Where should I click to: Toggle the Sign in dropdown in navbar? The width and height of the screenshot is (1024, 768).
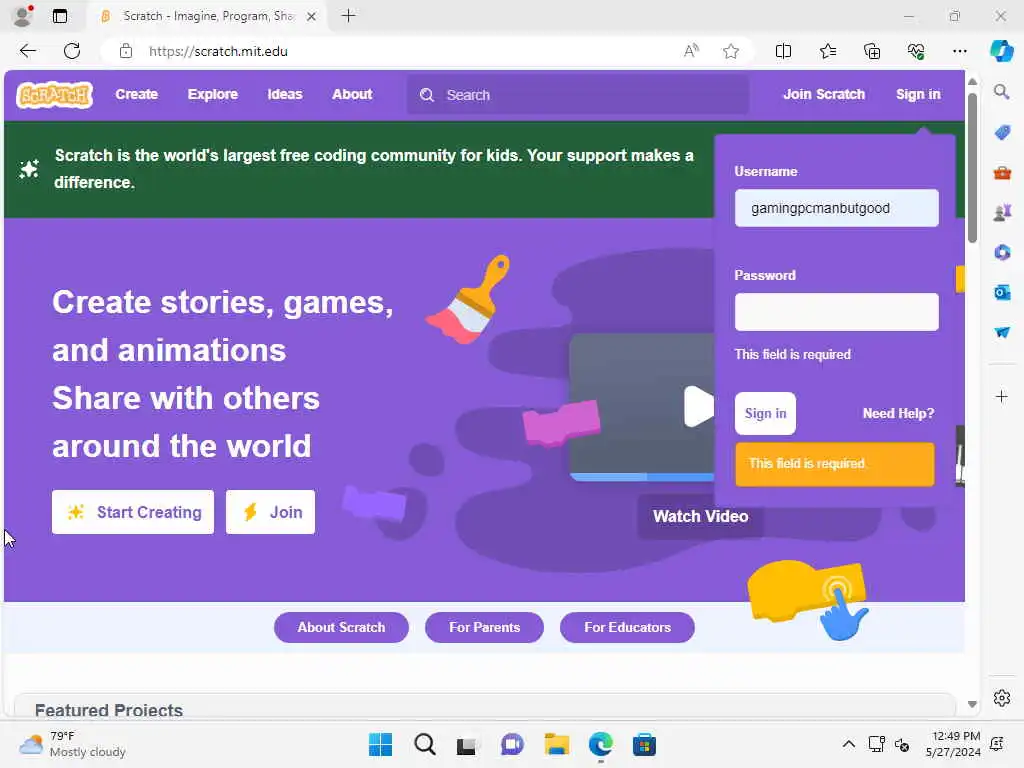918,94
